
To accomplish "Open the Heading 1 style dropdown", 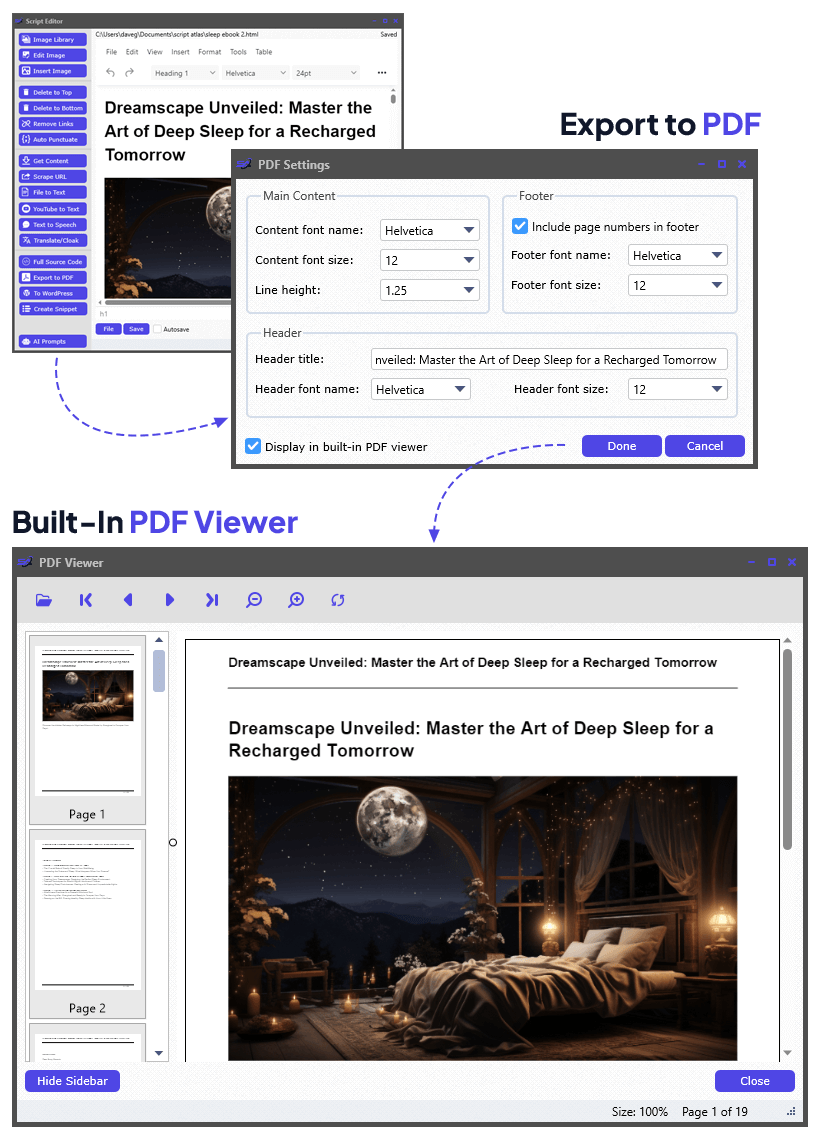I will pos(185,73).
